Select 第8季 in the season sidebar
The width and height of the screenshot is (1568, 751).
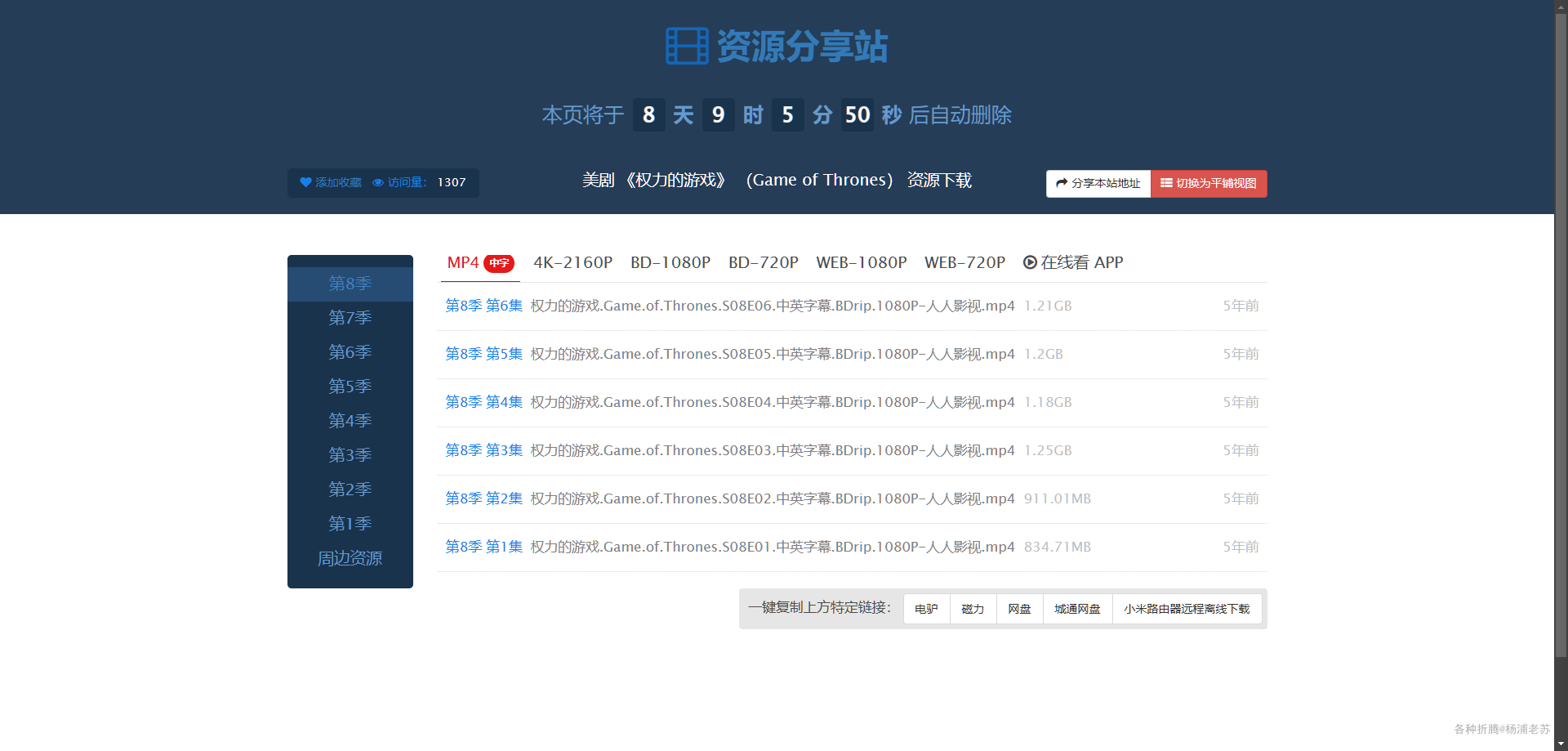pyautogui.click(x=350, y=284)
